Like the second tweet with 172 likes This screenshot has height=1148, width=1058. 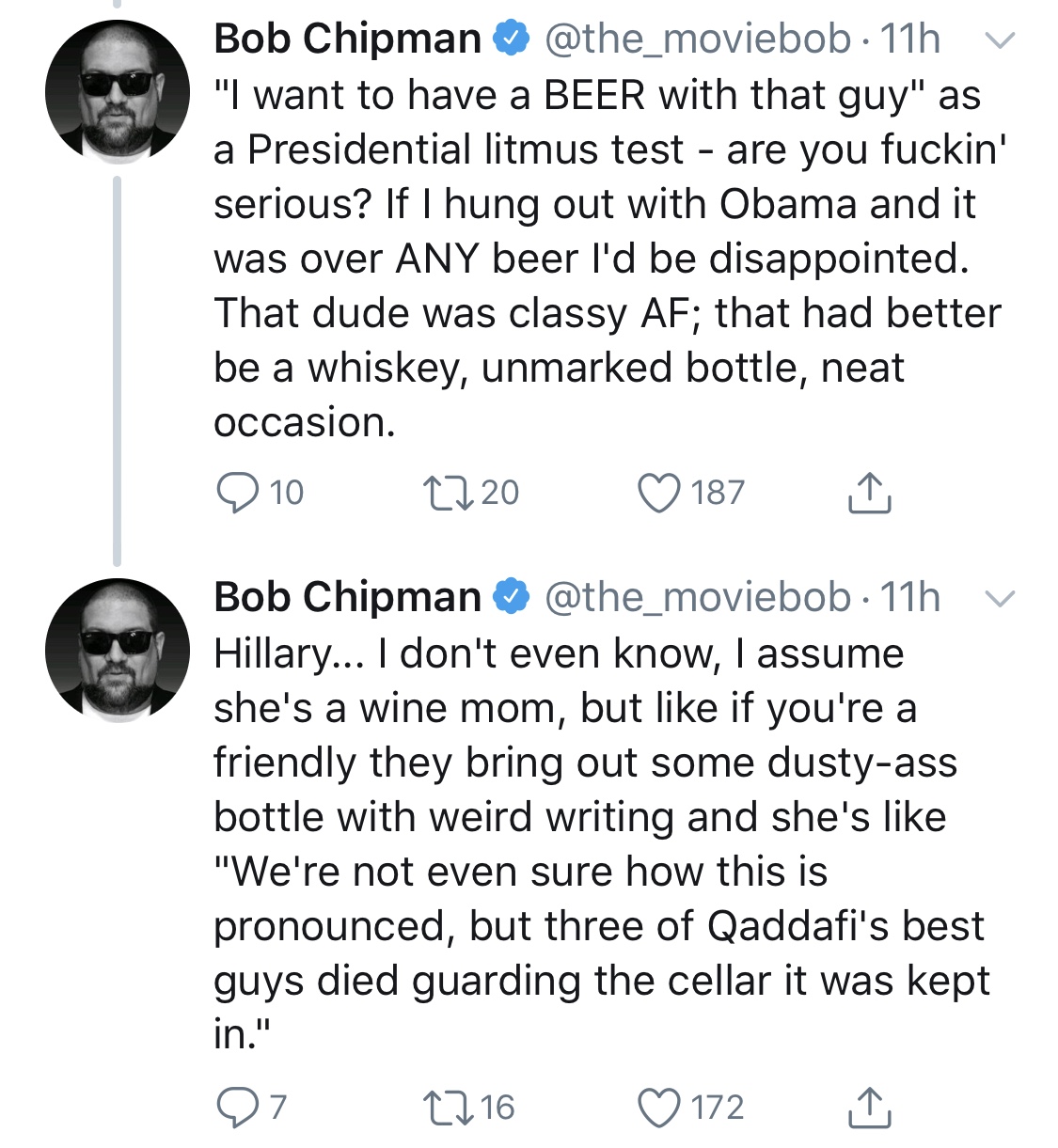pyautogui.click(x=658, y=1108)
